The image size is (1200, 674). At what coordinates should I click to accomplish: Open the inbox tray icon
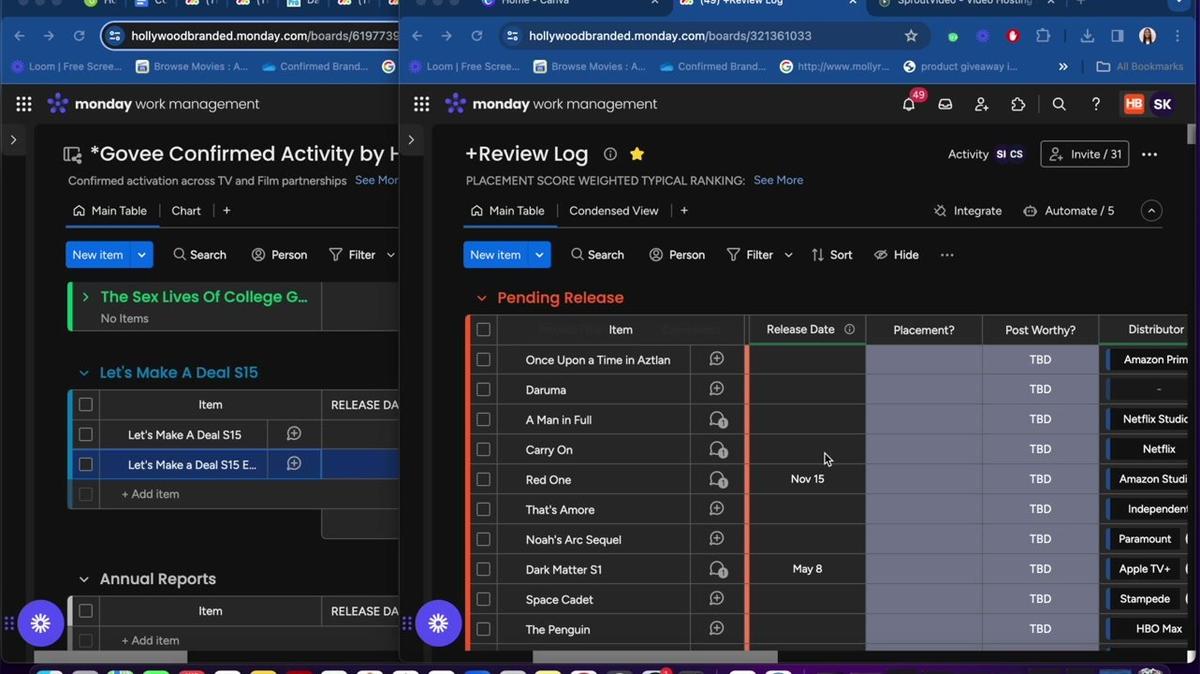click(x=945, y=104)
